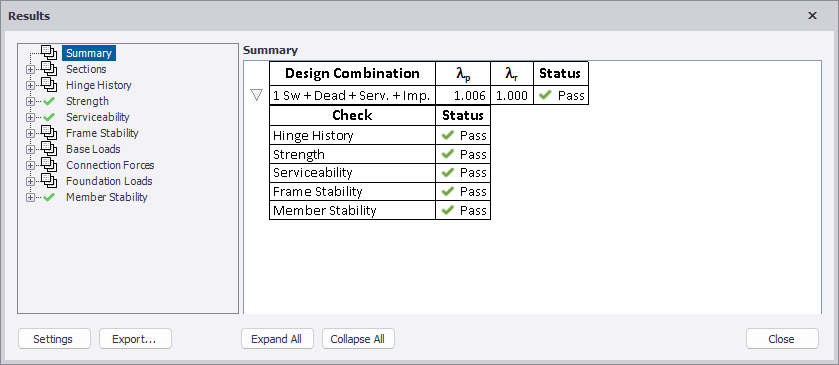This screenshot has width=839, height=365.
Task: Click the green check in the design combination Status cell
Action: tap(545, 95)
